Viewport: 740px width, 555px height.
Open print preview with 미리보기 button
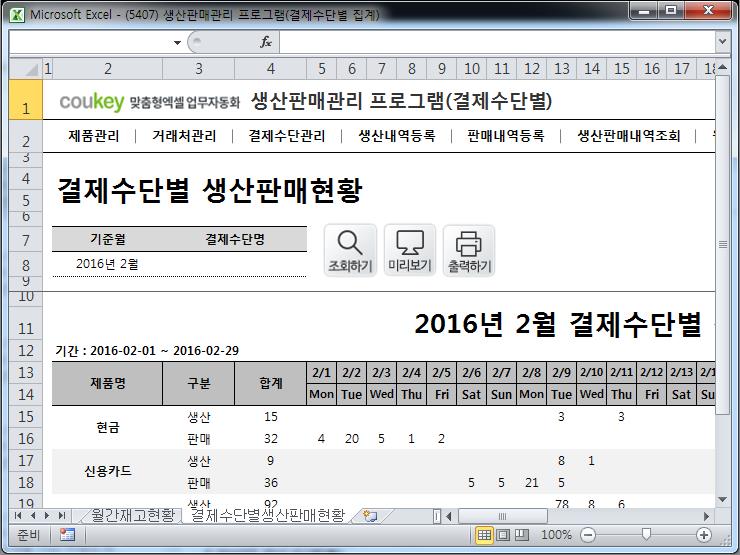pyautogui.click(x=410, y=251)
